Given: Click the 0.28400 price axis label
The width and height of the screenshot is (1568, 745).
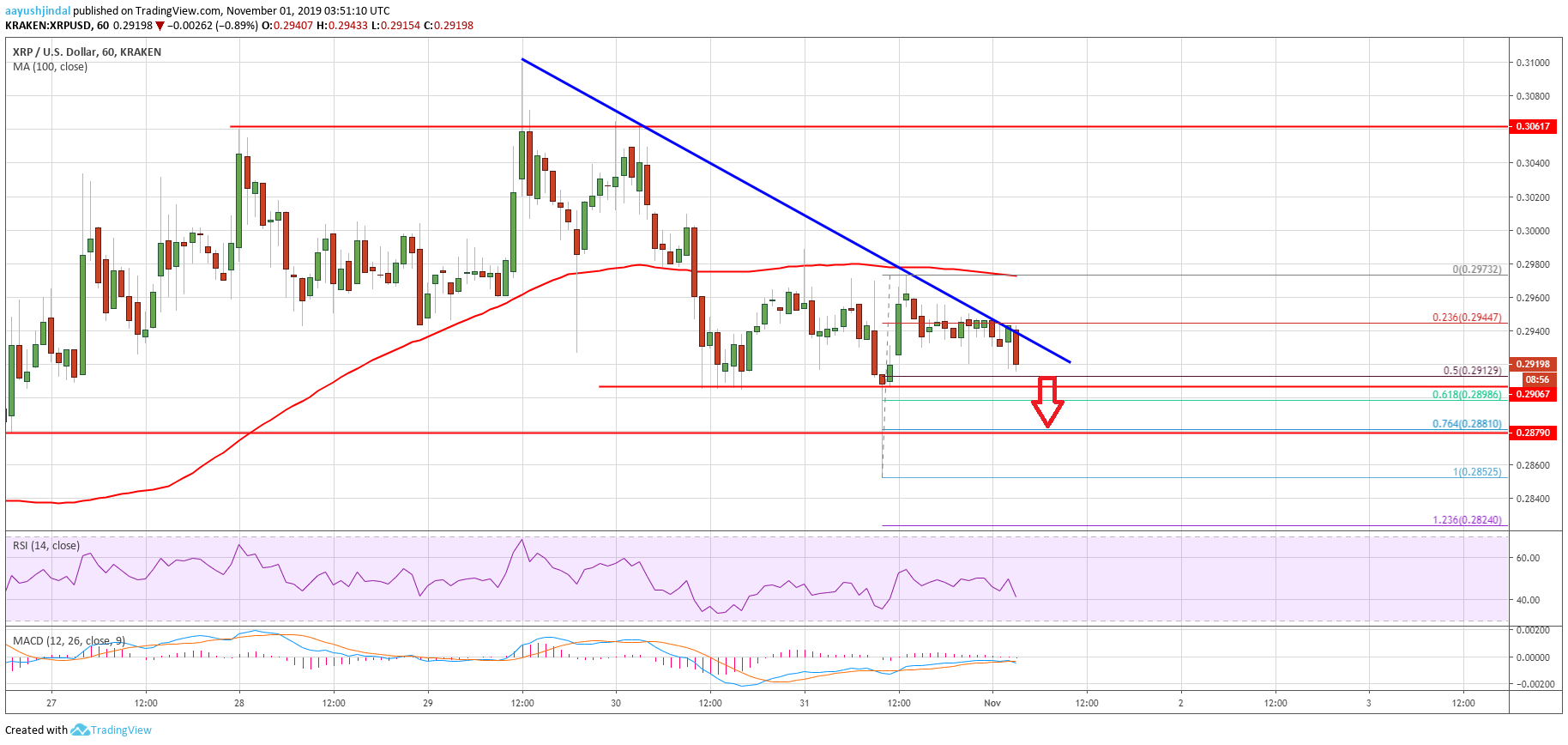Looking at the screenshot, I should pos(1533,499).
